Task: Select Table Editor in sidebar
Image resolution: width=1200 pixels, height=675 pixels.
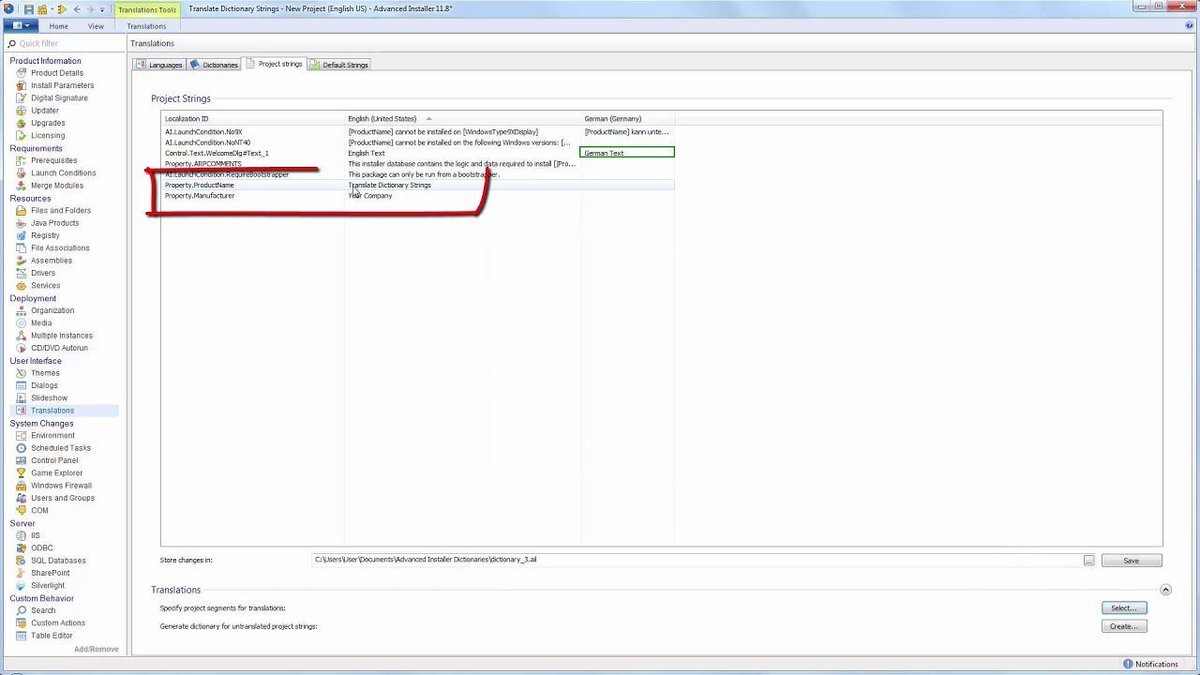Action: (x=52, y=636)
